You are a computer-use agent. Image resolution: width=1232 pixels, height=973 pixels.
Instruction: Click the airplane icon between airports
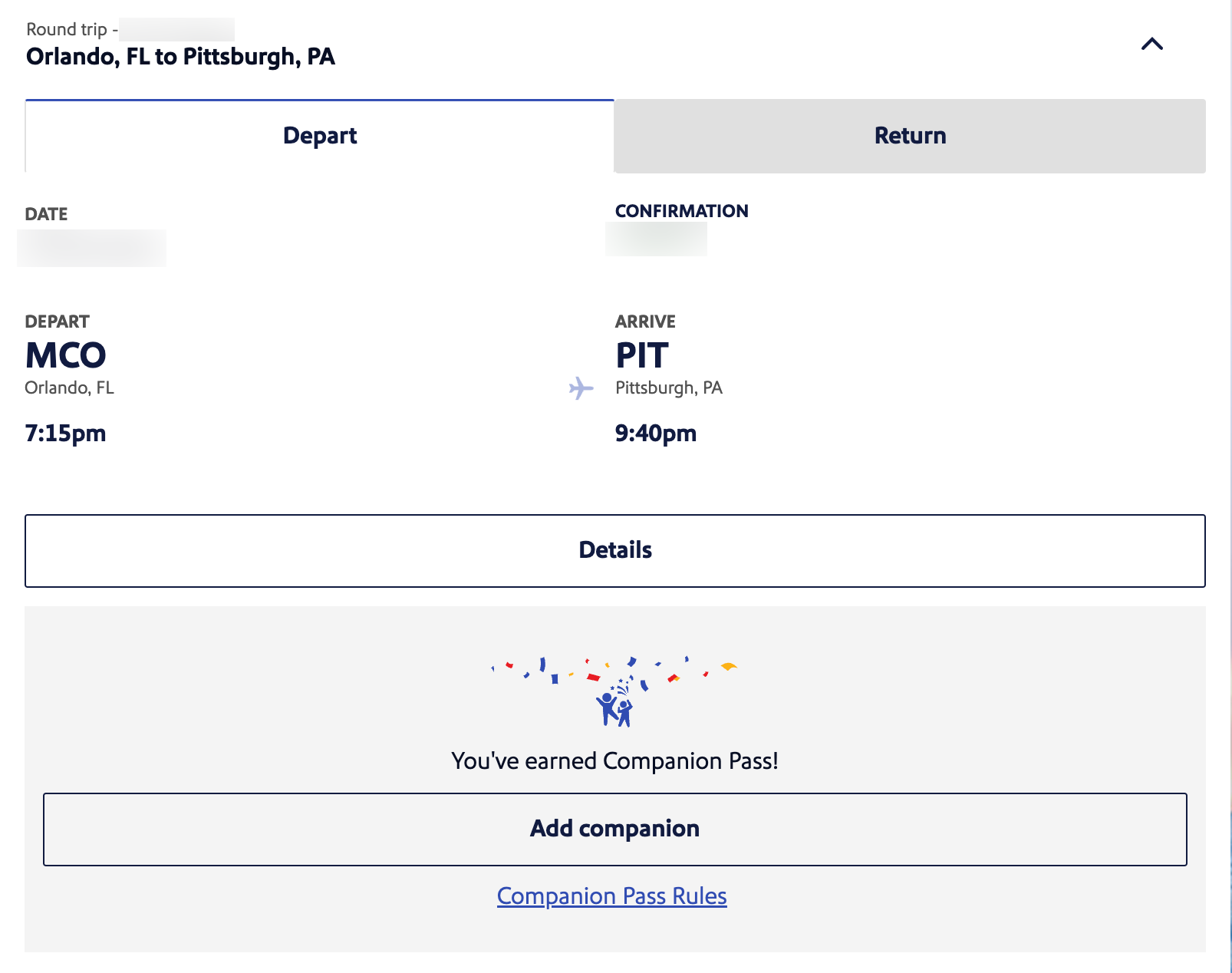click(x=581, y=388)
